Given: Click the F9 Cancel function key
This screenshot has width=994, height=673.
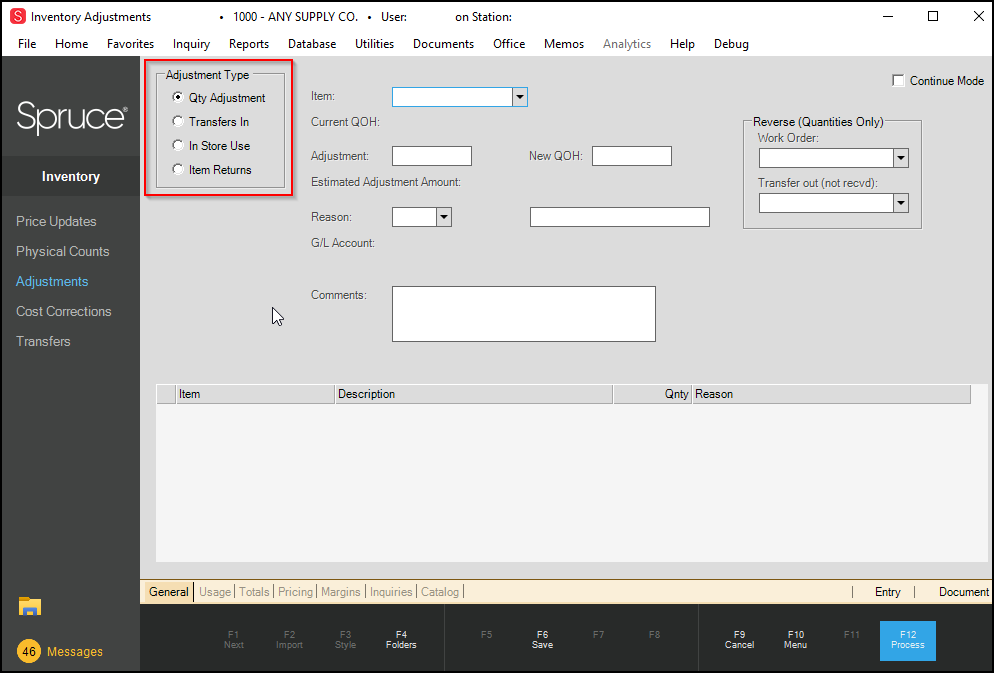Looking at the screenshot, I should click(740, 639).
